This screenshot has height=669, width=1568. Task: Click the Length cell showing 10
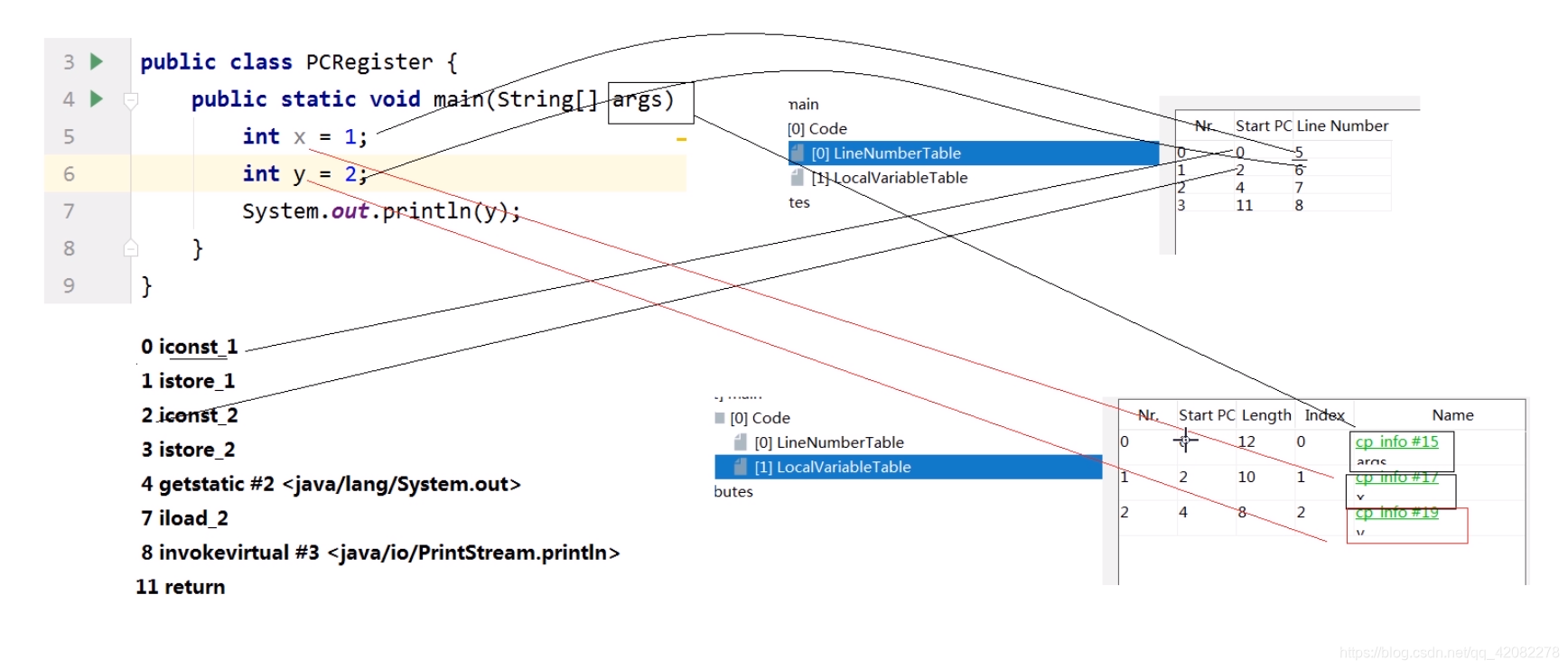pos(1246,477)
